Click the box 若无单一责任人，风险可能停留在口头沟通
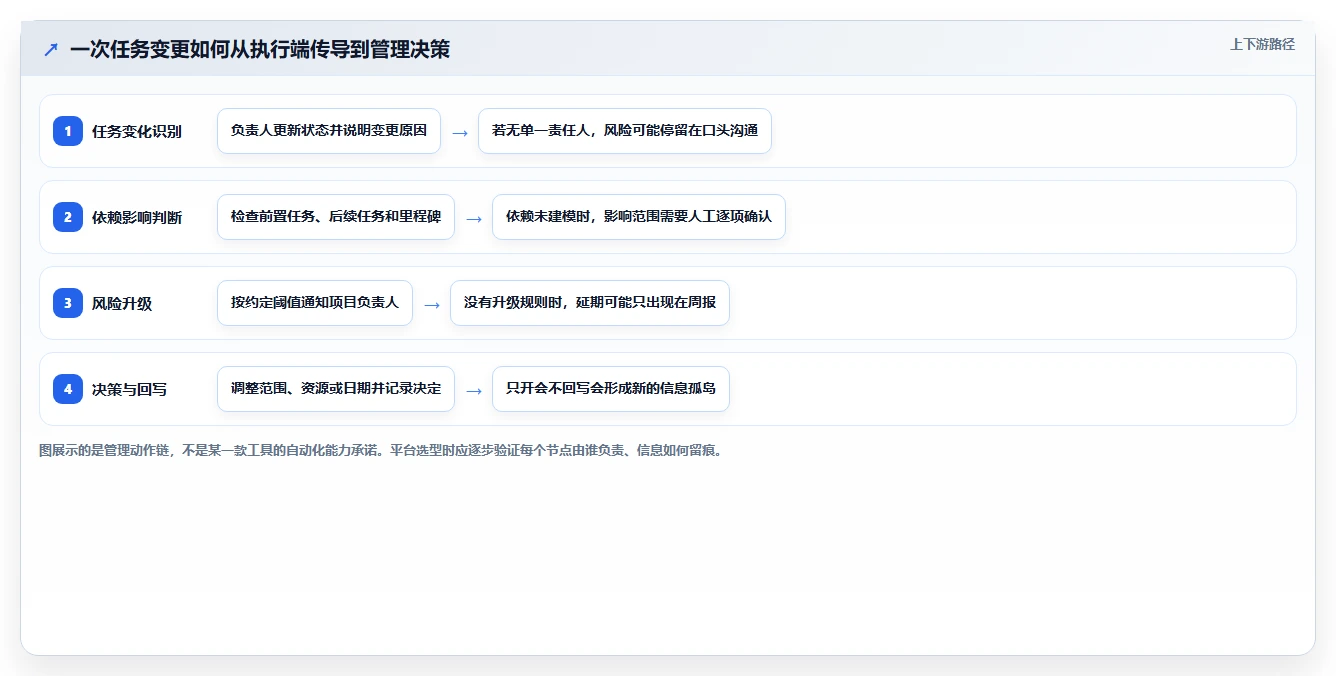The image size is (1336, 676). 625,131
